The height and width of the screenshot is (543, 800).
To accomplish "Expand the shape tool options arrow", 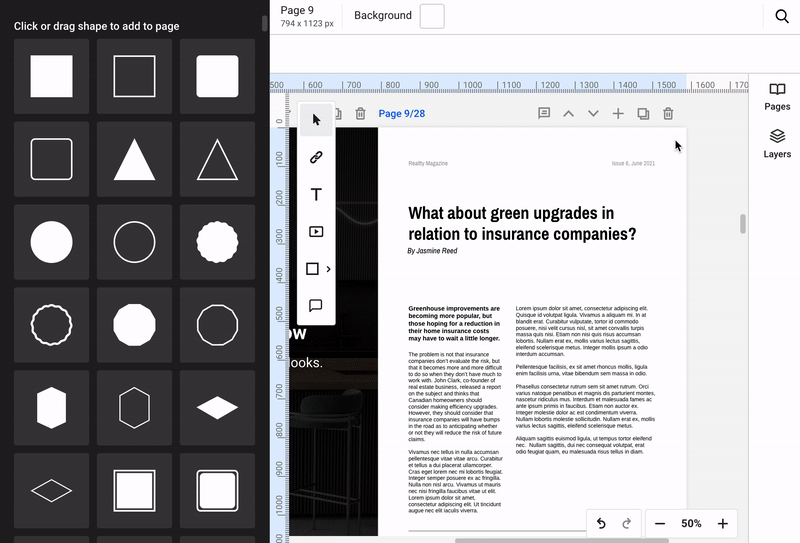I will [x=329, y=269].
